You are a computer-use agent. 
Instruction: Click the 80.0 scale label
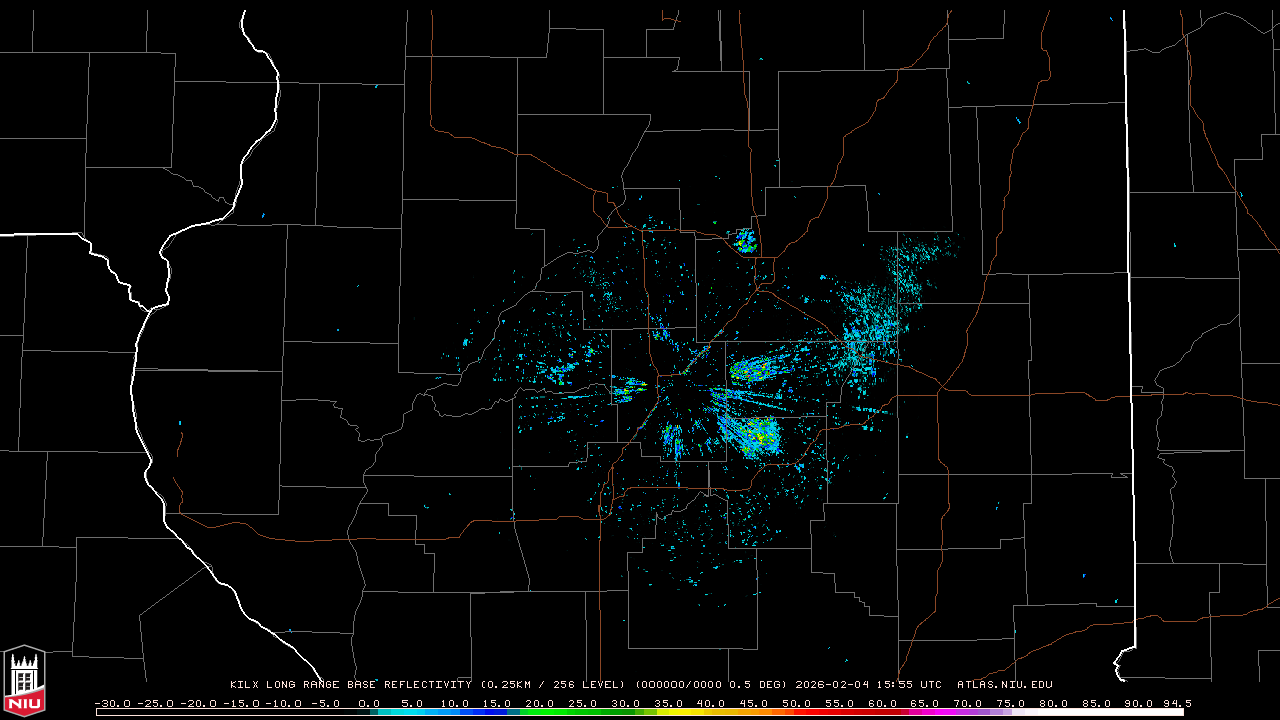[x=1053, y=703]
